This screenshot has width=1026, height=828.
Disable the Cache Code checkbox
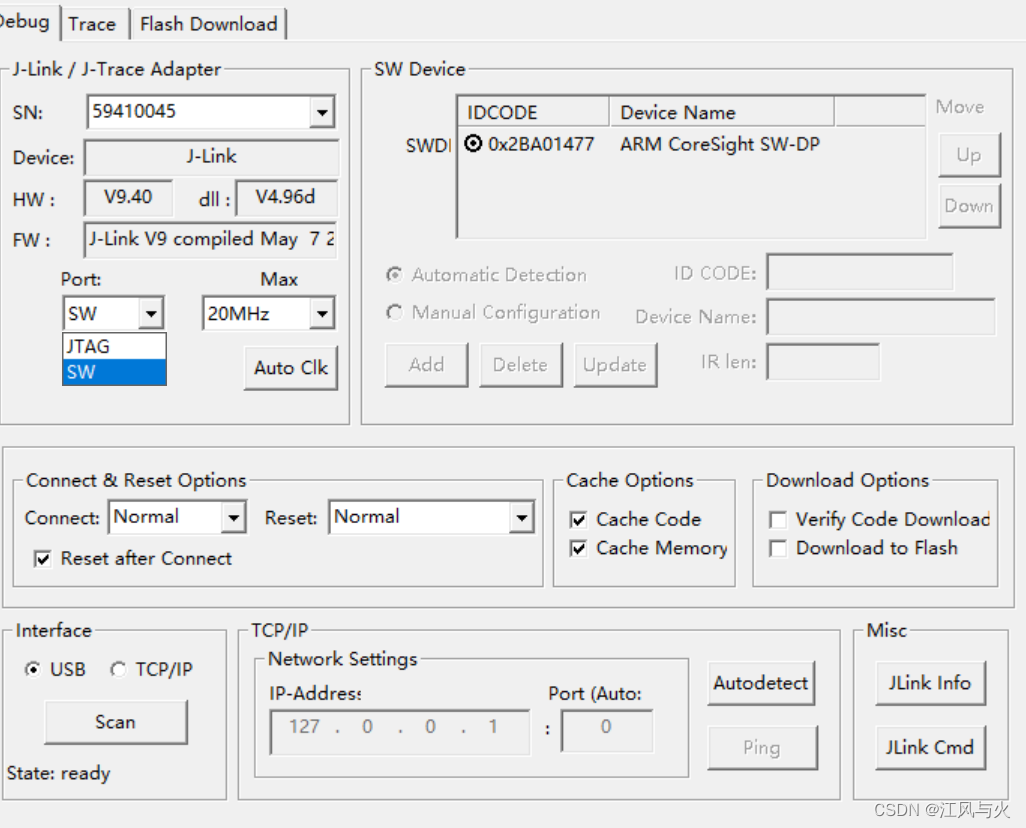[x=576, y=519]
